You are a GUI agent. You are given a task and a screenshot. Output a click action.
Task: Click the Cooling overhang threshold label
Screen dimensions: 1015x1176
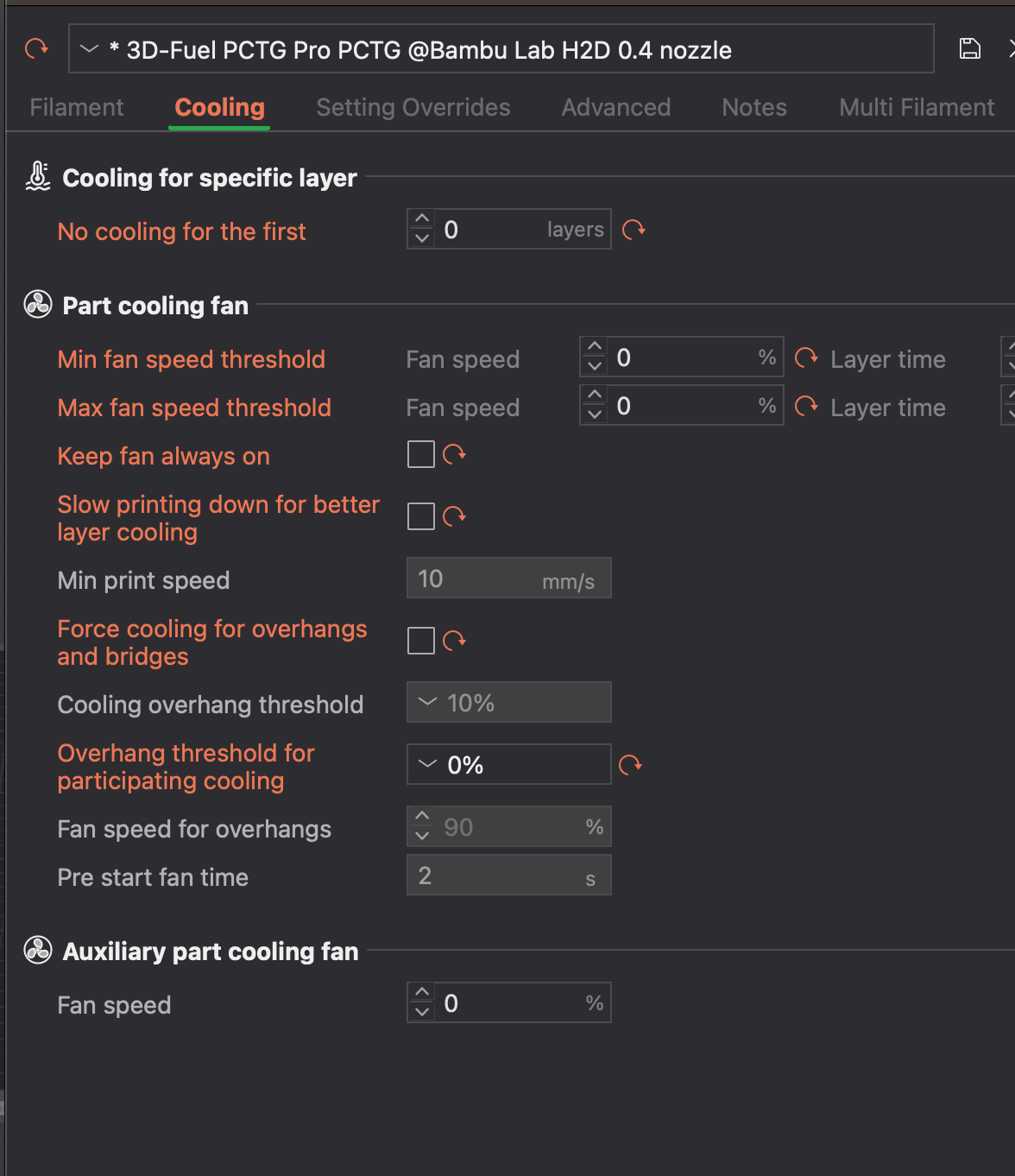(211, 705)
